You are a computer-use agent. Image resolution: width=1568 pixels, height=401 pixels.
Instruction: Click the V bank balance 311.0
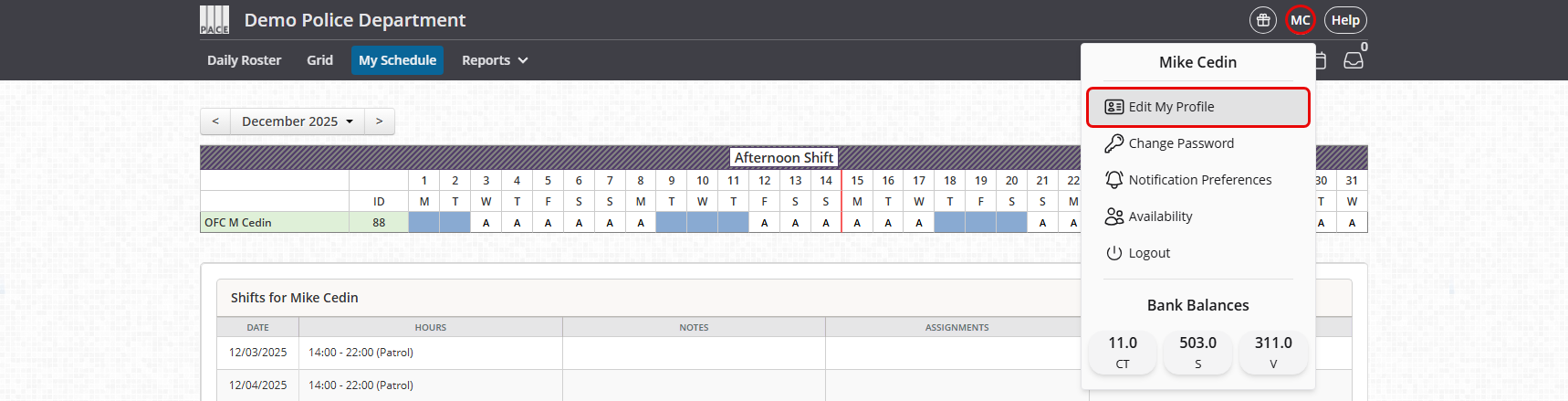coord(1273,352)
